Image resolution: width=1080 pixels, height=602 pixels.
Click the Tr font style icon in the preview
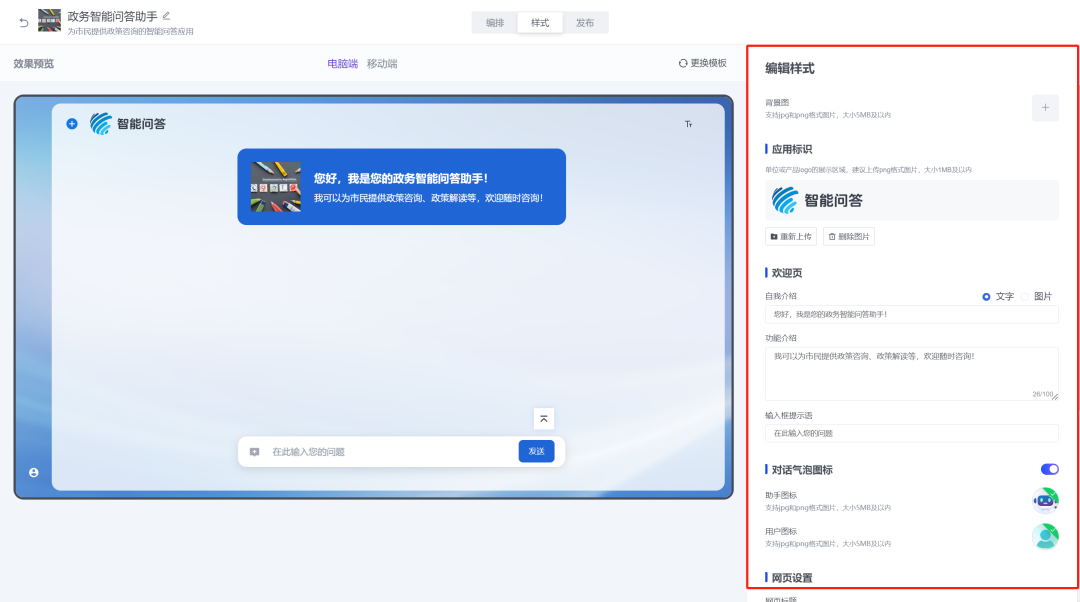(x=688, y=123)
